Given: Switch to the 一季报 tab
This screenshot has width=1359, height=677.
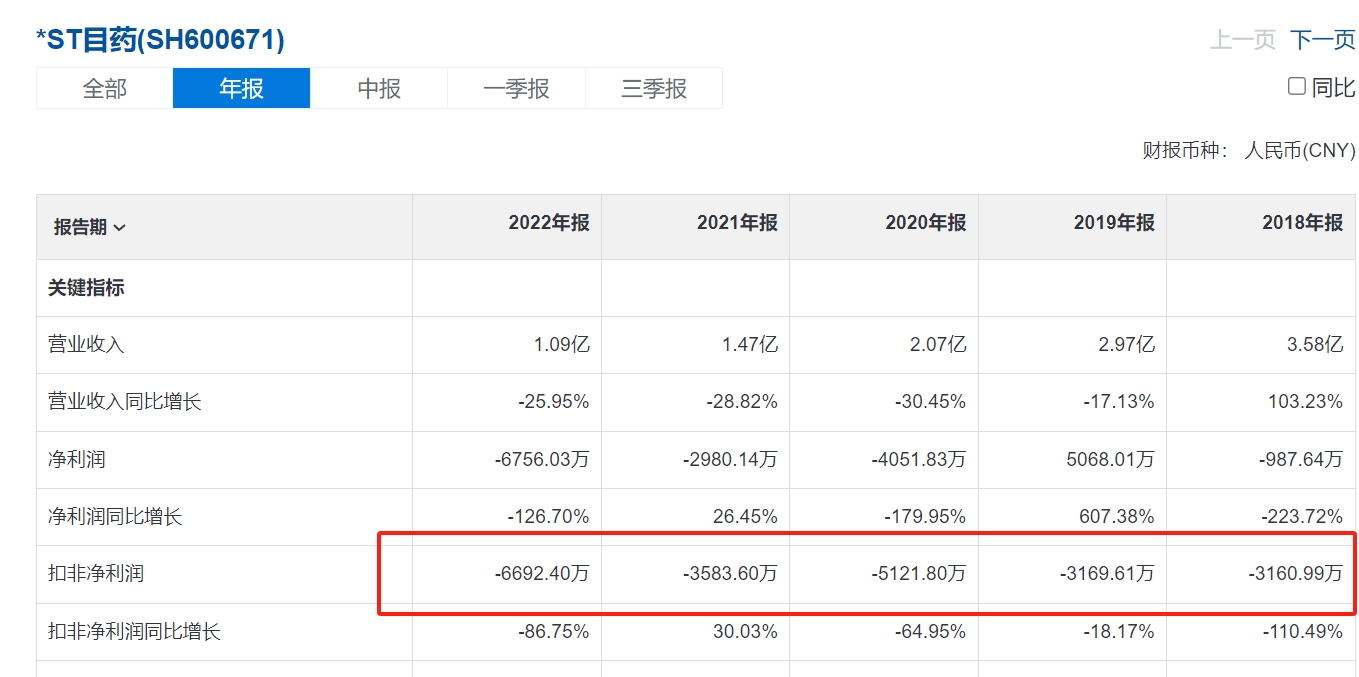Looking at the screenshot, I should pyautogui.click(x=516, y=88).
